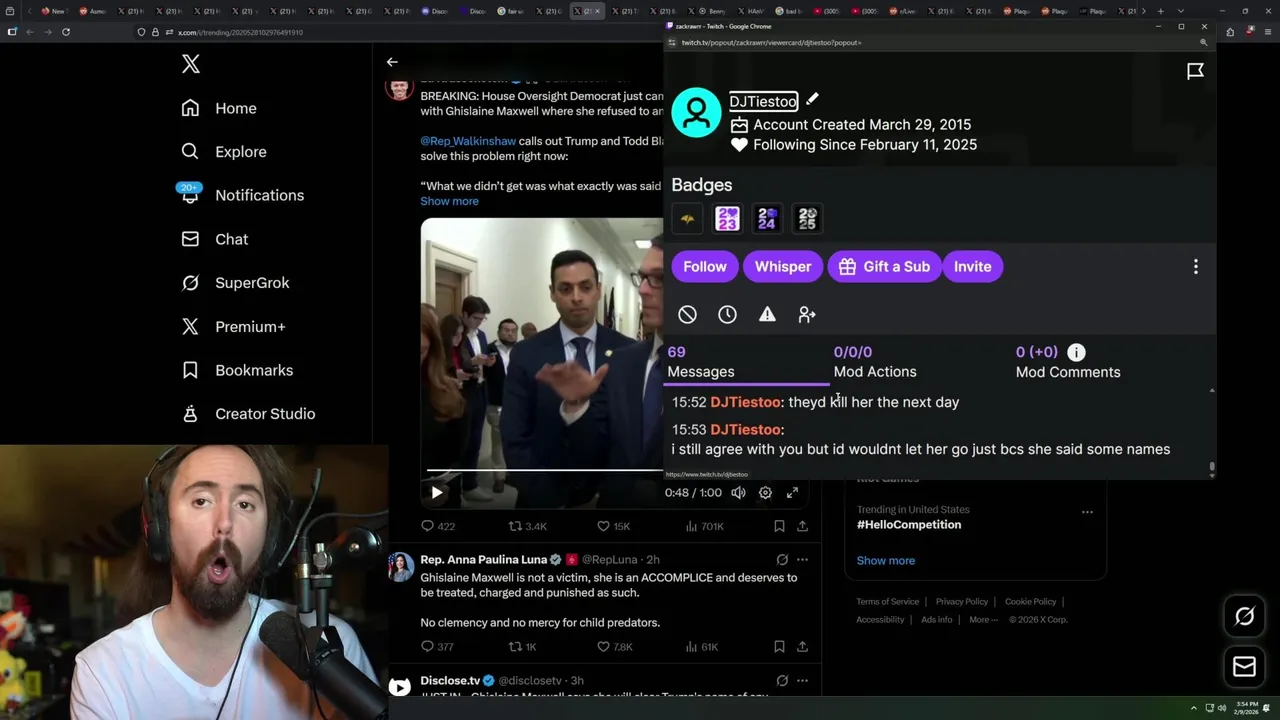The image size is (1280, 720).
Task: Open Rep. Anna Paulina Luna profile name
Action: pyautogui.click(x=483, y=559)
